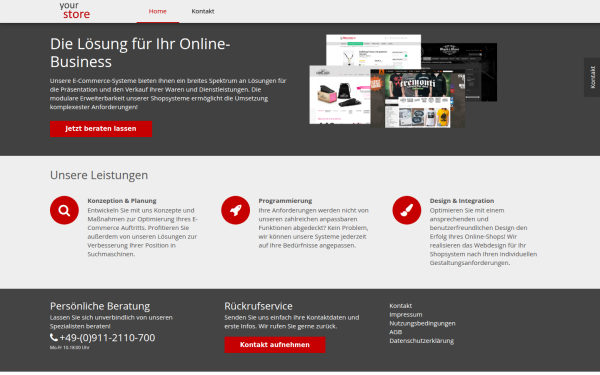Screen dimensions: 600x375
Task: Click the Persönliche Beratung heading
Action: point(100,306)
